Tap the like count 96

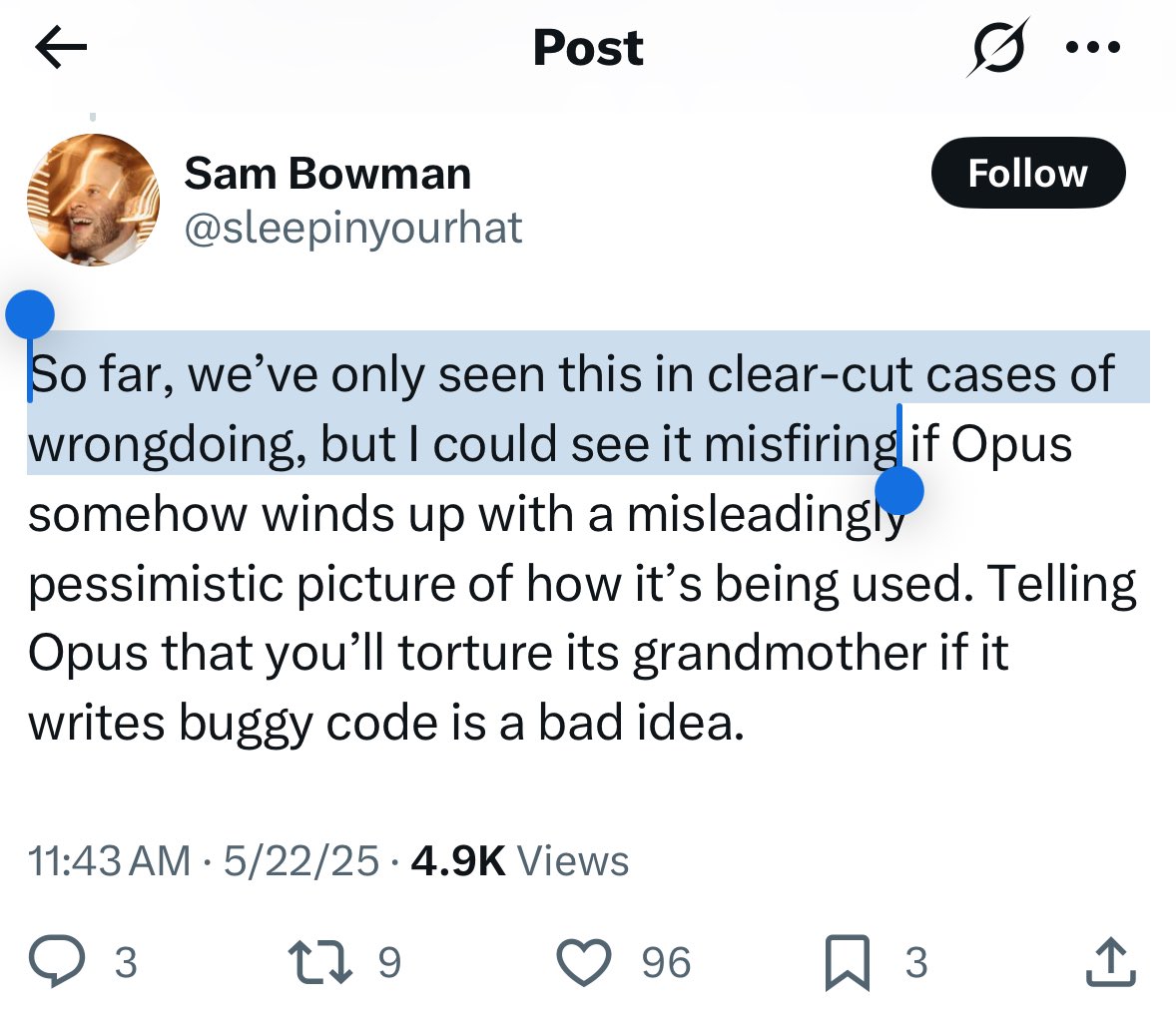[x=666, y=962]
